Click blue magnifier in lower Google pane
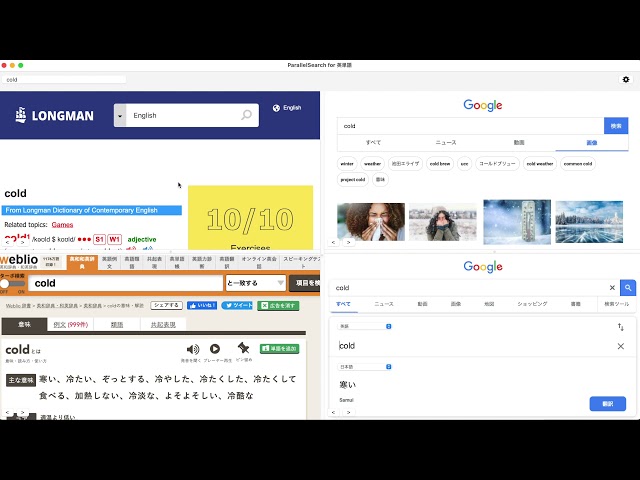This screenshot has width=640, height=480. click(628, 288)
